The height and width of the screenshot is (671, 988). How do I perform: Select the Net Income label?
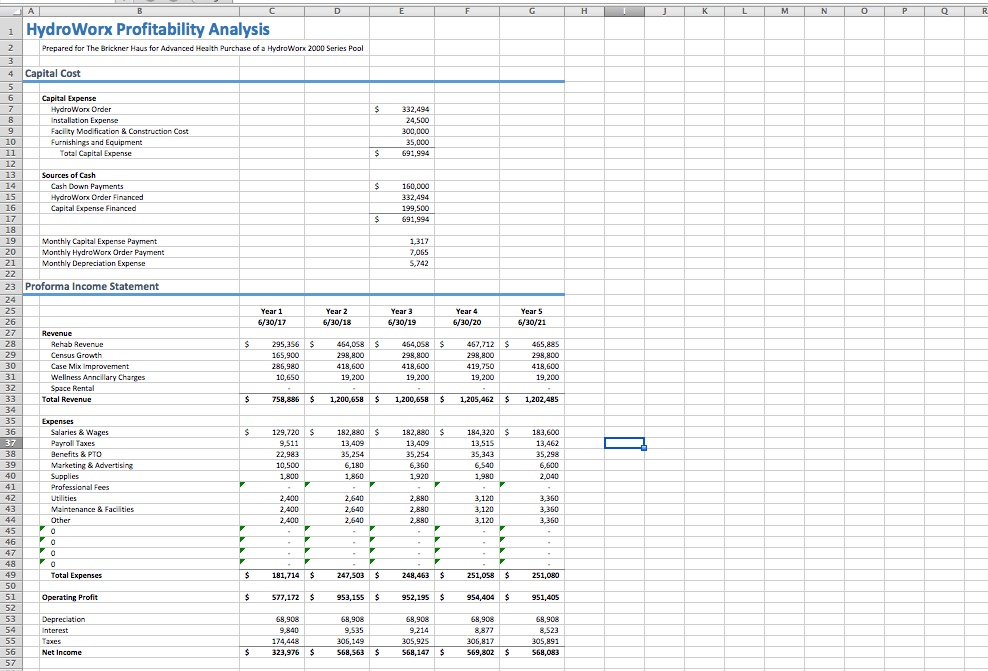pos(62,653)
